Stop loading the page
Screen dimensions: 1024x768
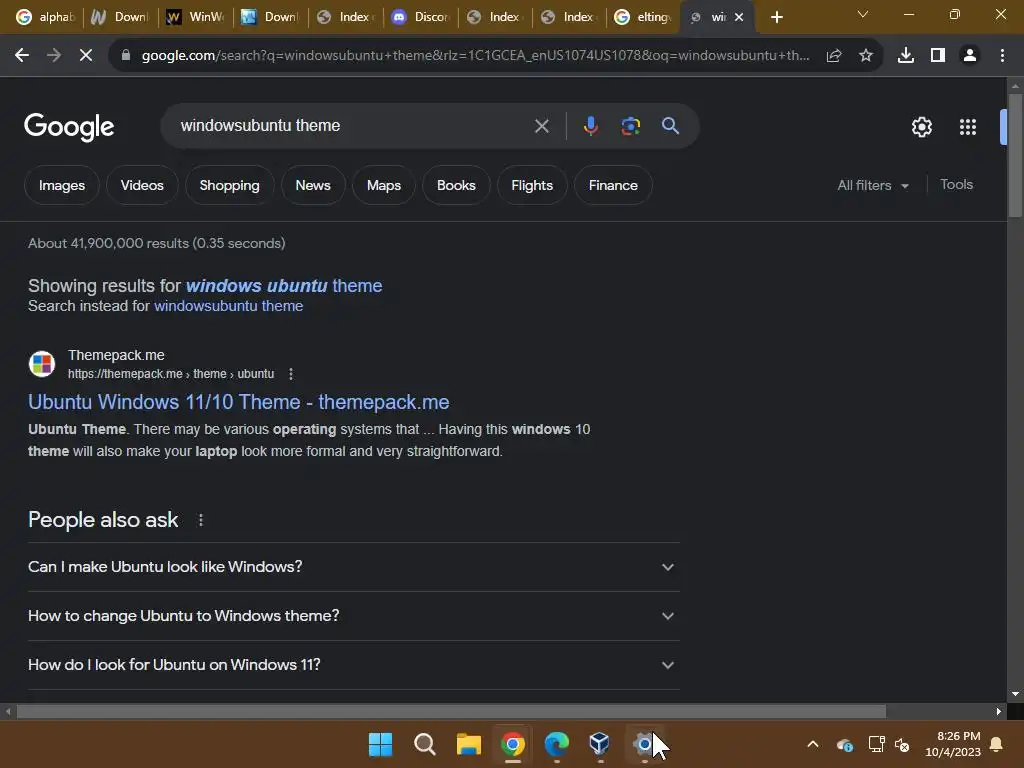tap(86, 56)
